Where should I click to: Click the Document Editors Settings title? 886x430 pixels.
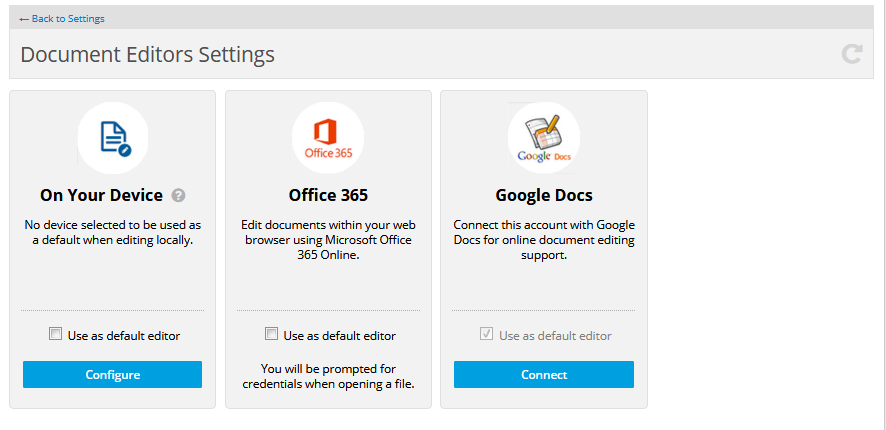click(147, 54)
